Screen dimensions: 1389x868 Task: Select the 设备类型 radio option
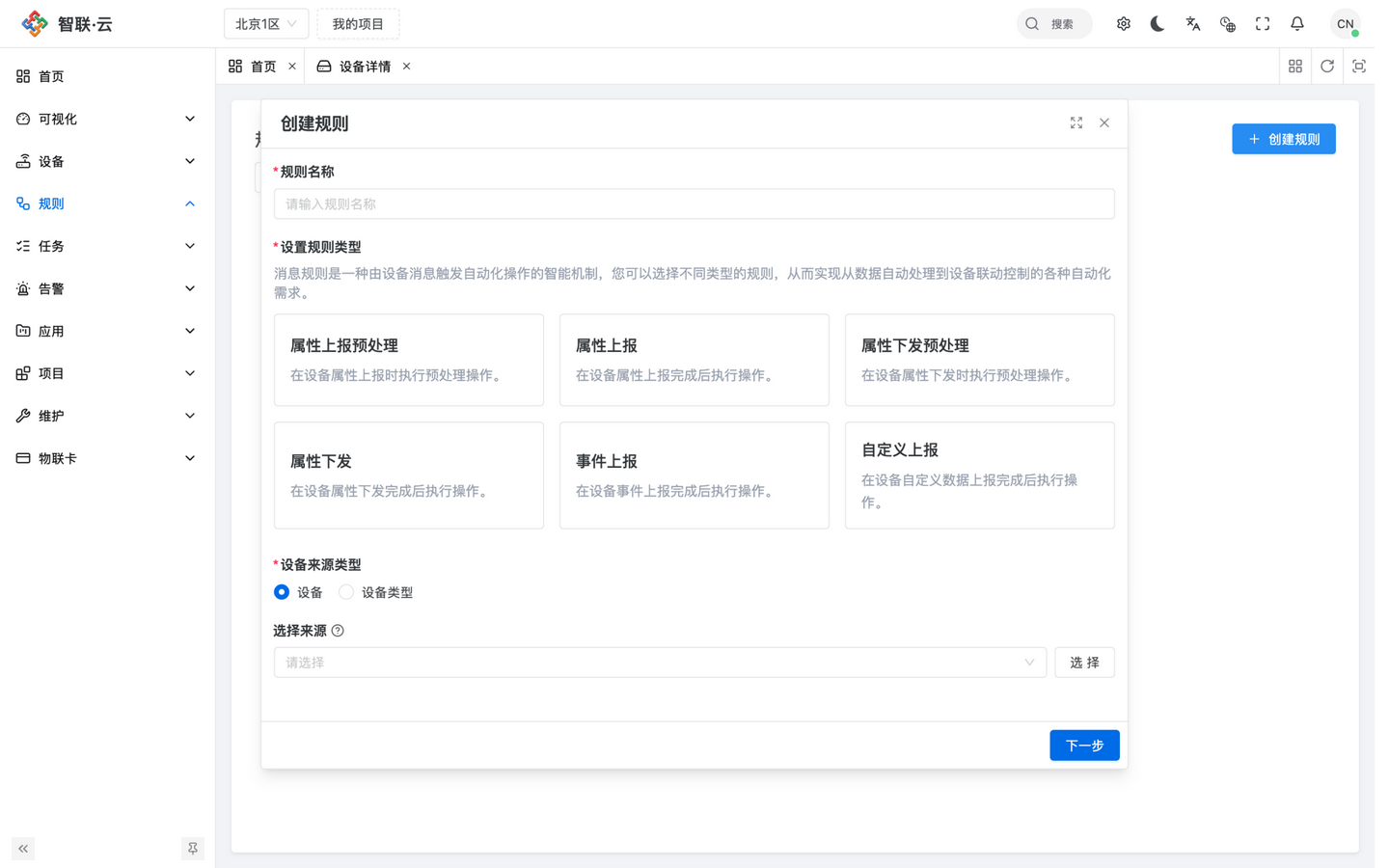tap(346, 592)
